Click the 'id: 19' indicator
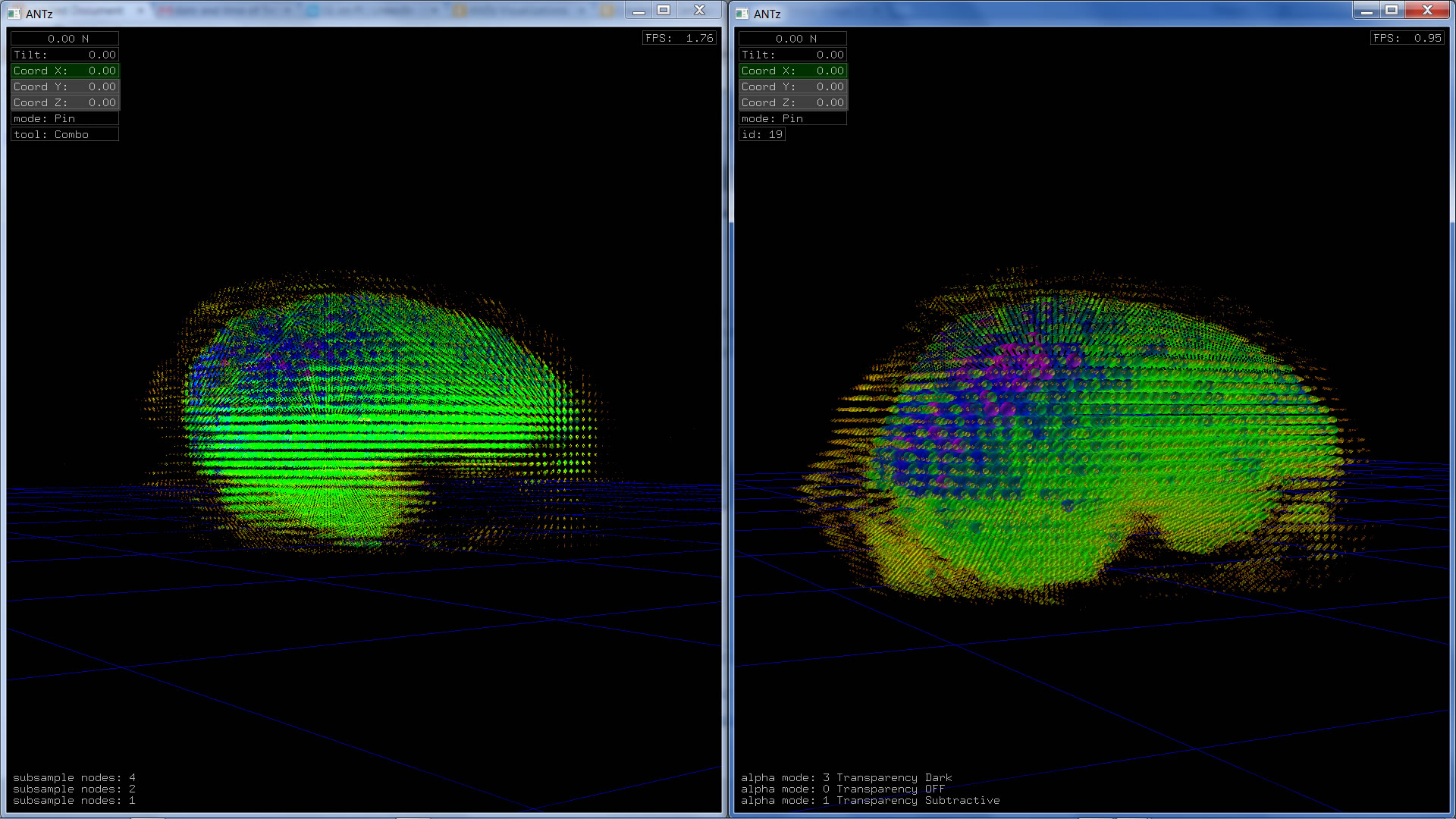The width and height of the screenshot is (1456, 819). click(x=761, y=134)
